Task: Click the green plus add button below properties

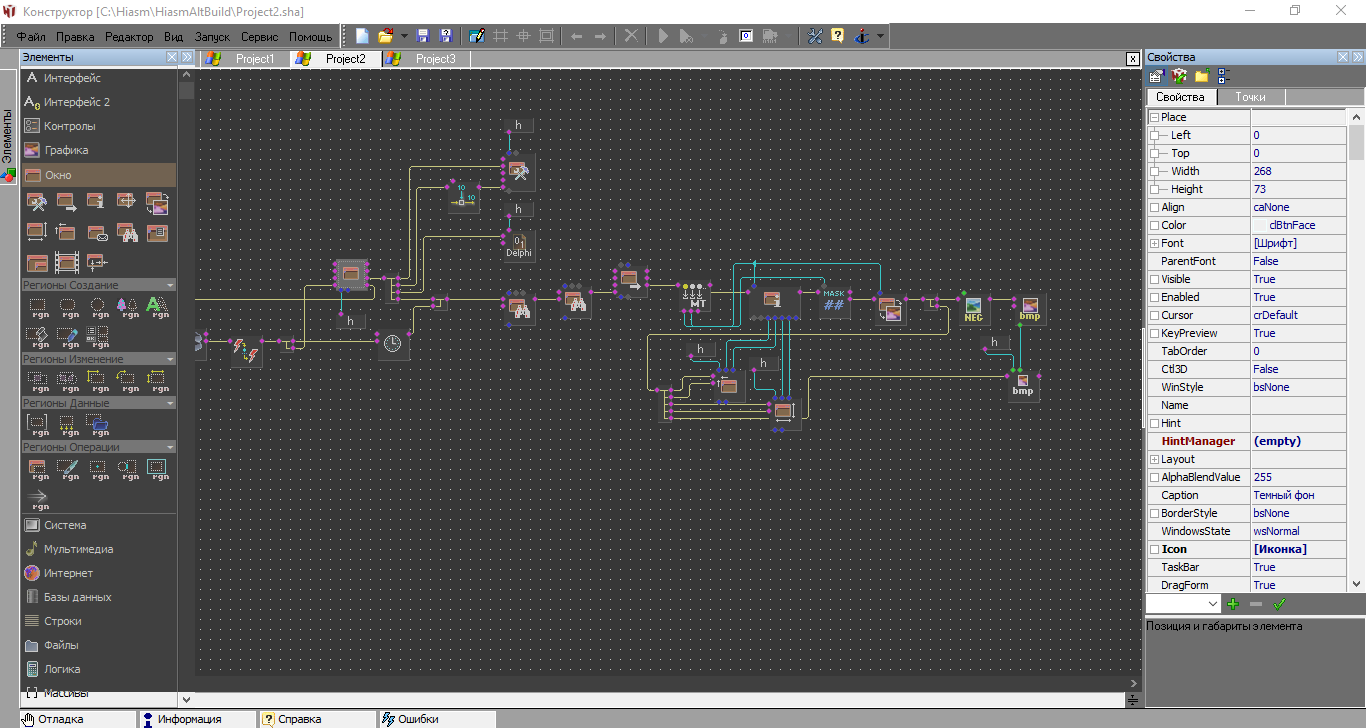Action: [1233, 604]
